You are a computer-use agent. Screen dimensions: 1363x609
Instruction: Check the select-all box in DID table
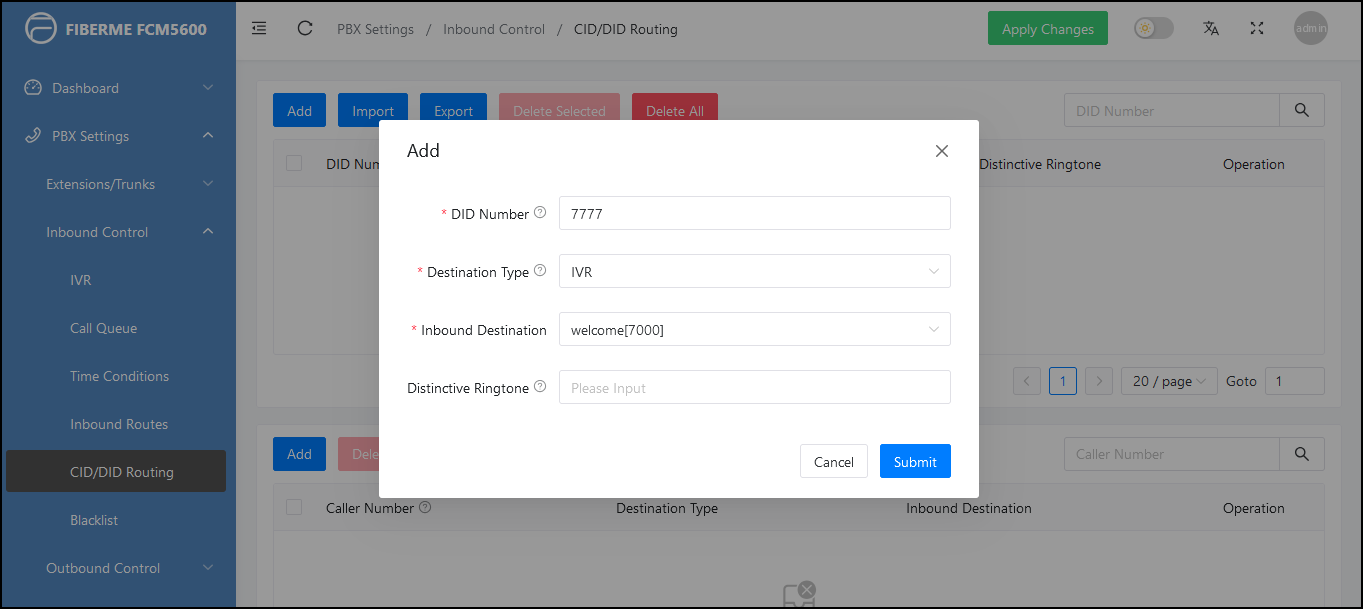pos(294,163)
